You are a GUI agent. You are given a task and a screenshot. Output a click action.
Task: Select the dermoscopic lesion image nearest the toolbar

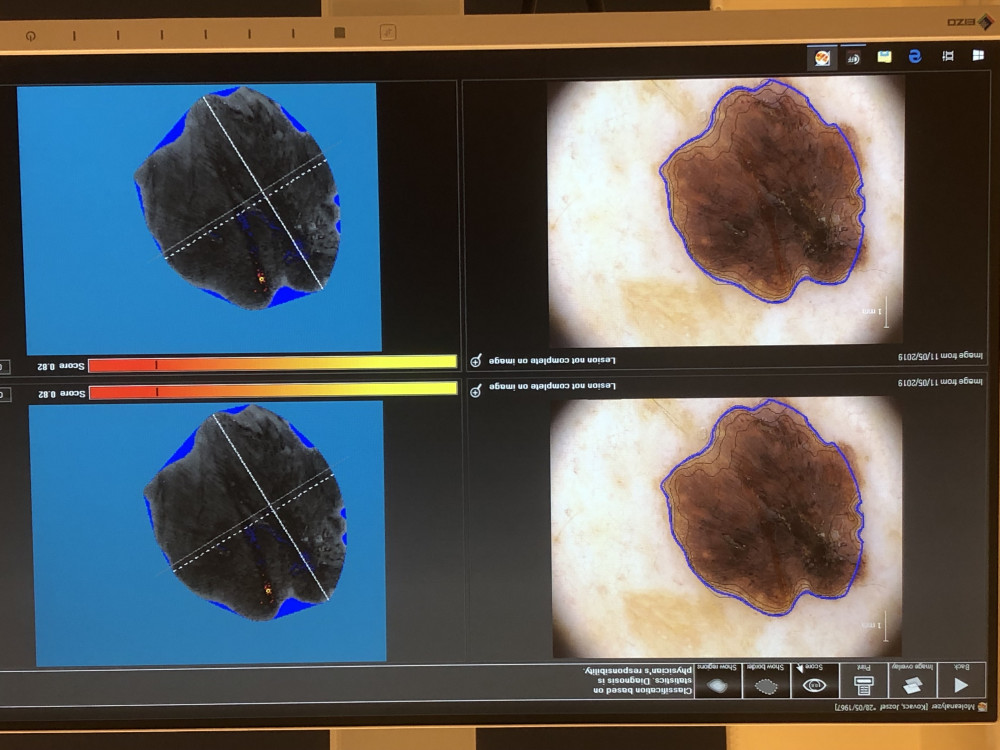726,527
